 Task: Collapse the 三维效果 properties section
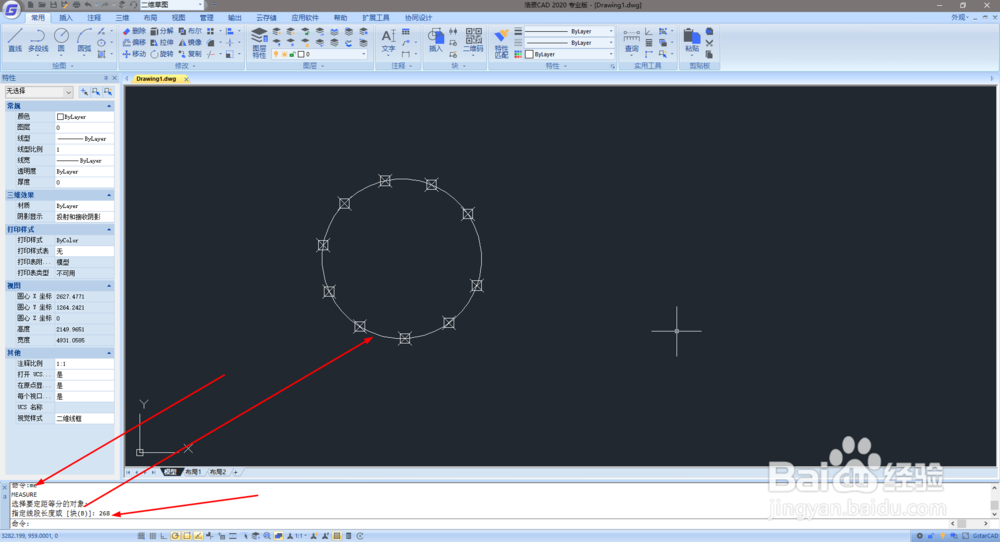[109, 195]
